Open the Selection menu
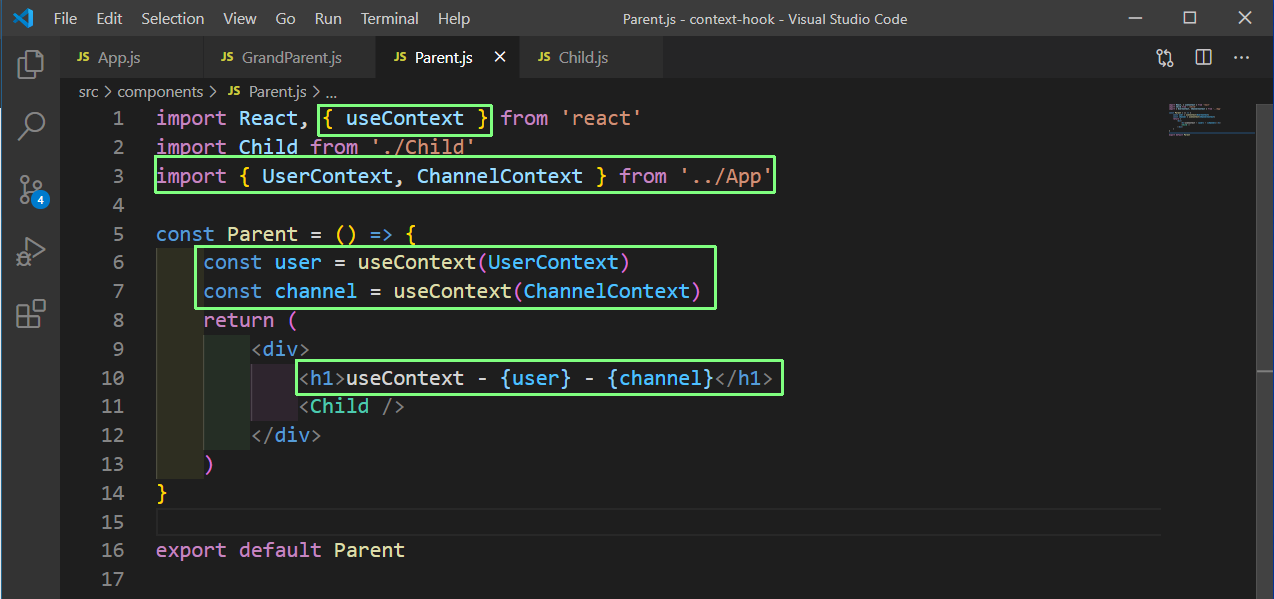 pos(173,19)
